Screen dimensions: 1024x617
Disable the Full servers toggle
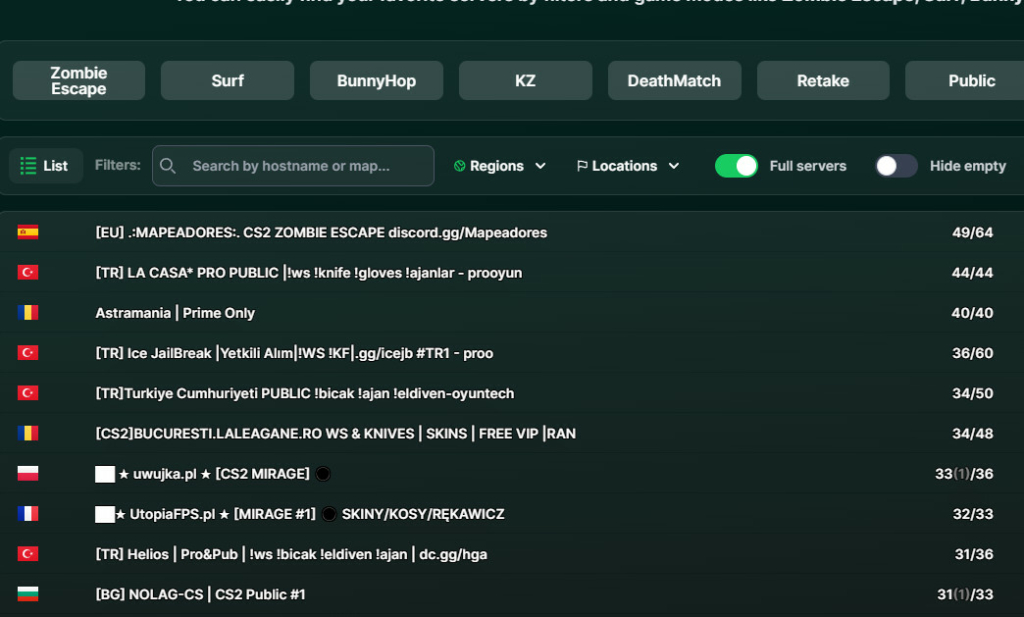[x=736, y=166]
